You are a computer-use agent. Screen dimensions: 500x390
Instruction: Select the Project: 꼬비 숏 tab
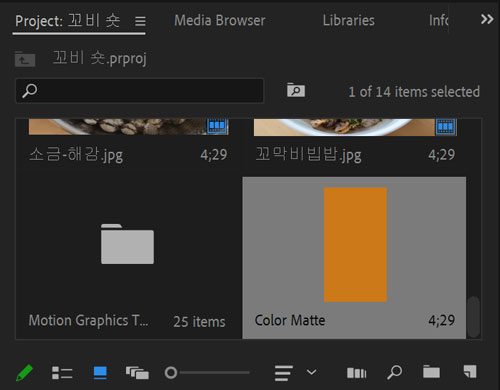pyautogui.click(x=68, y=21)
